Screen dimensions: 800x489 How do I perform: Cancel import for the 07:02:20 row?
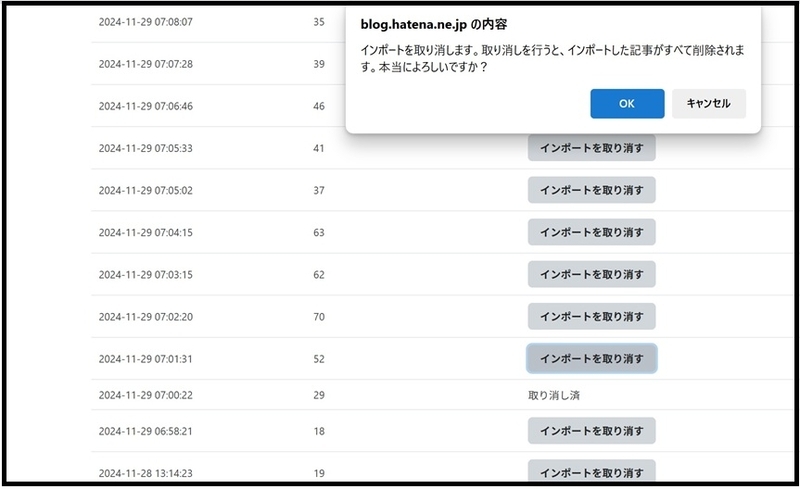[591, 316]
